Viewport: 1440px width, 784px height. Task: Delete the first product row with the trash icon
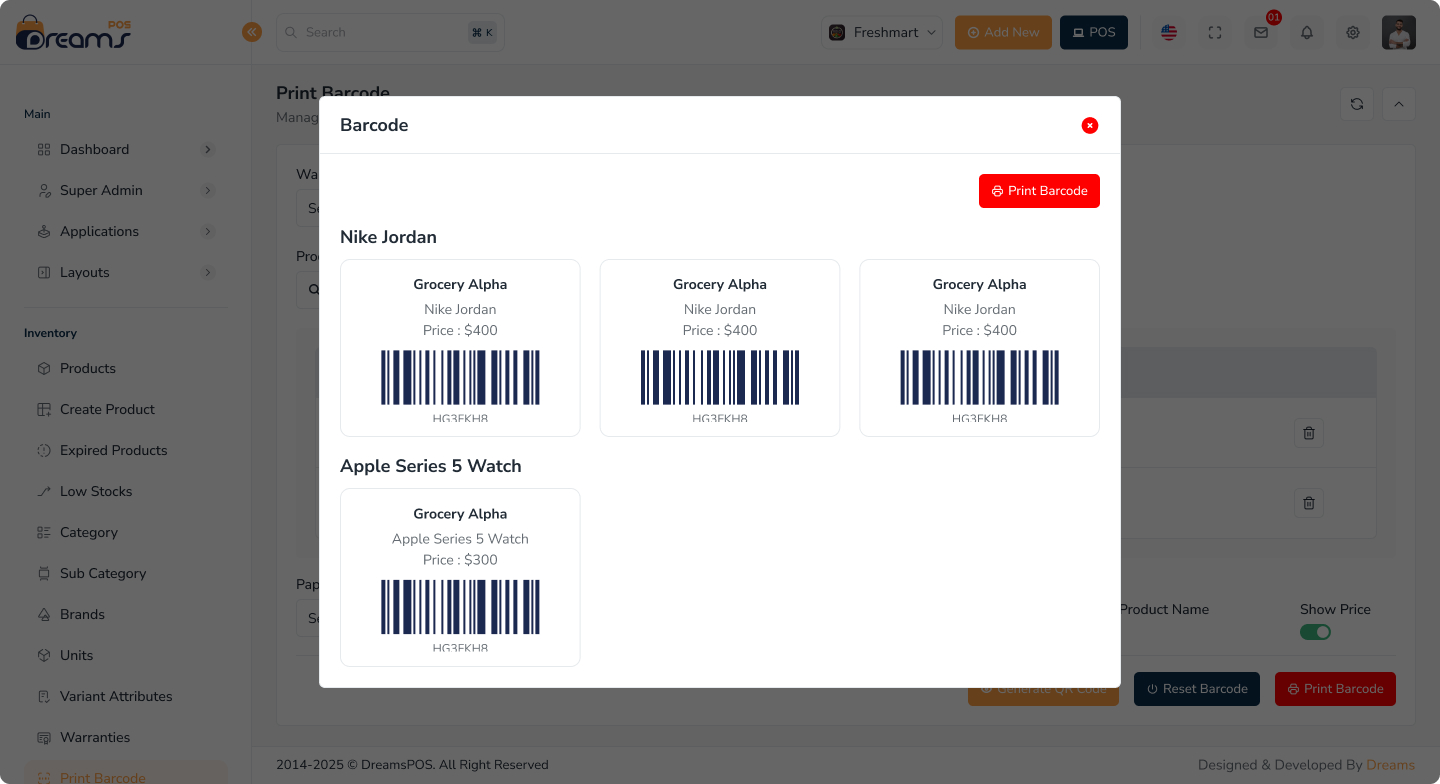(1308, 432)
